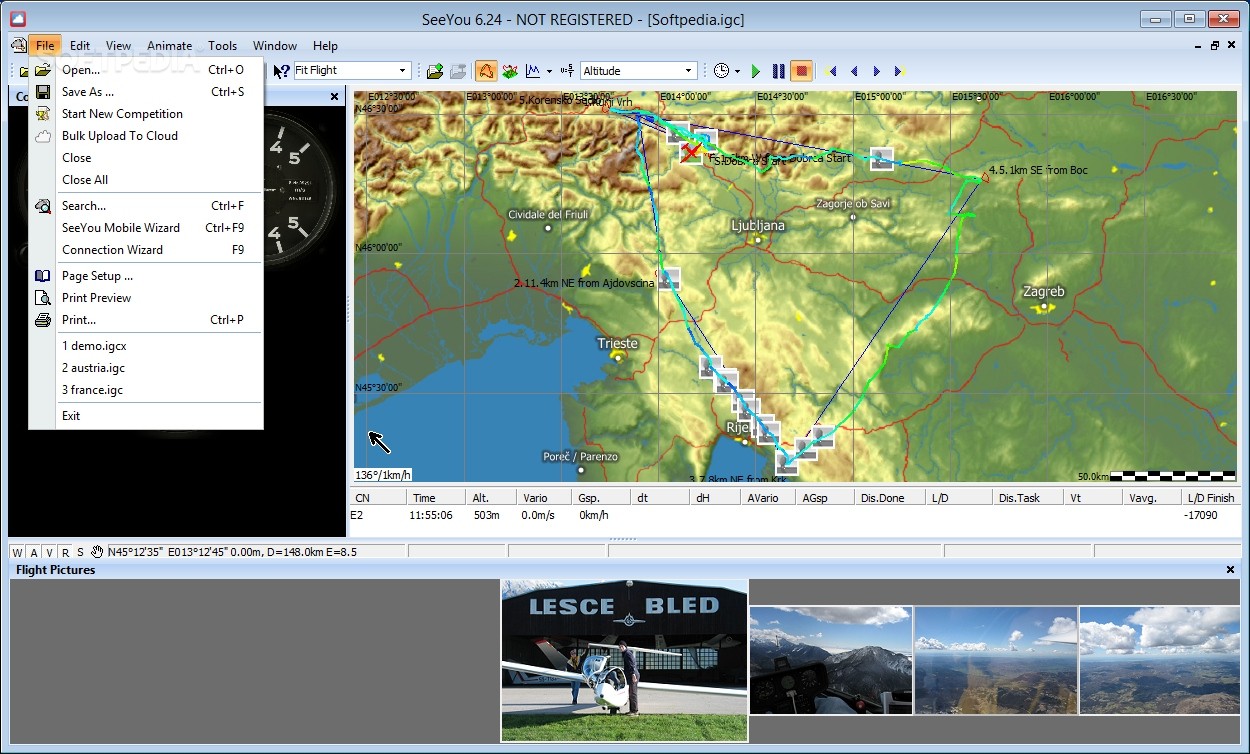1250x754 pixels.
Task: Choose Print... menu entry
Action: point(146,320)
